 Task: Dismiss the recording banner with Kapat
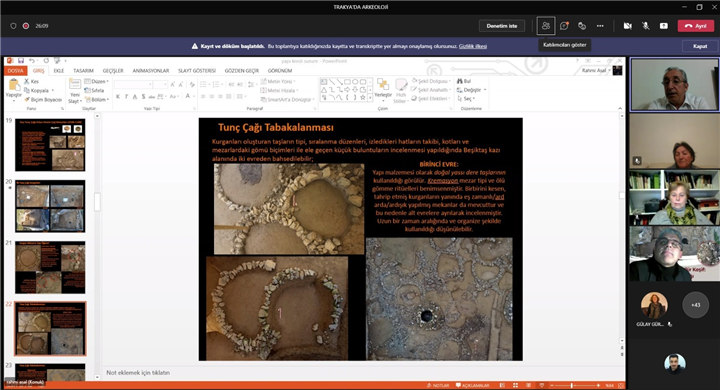(x=700, y=46)
